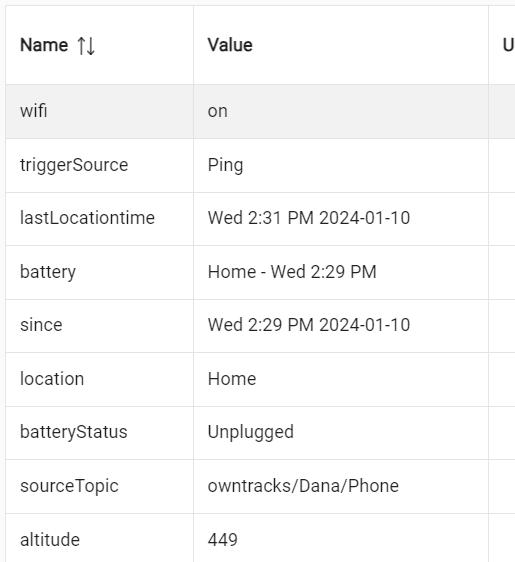The image size is (515, 562).
Task: Click the altitude value 449
Action: click(x=223, y=540)
